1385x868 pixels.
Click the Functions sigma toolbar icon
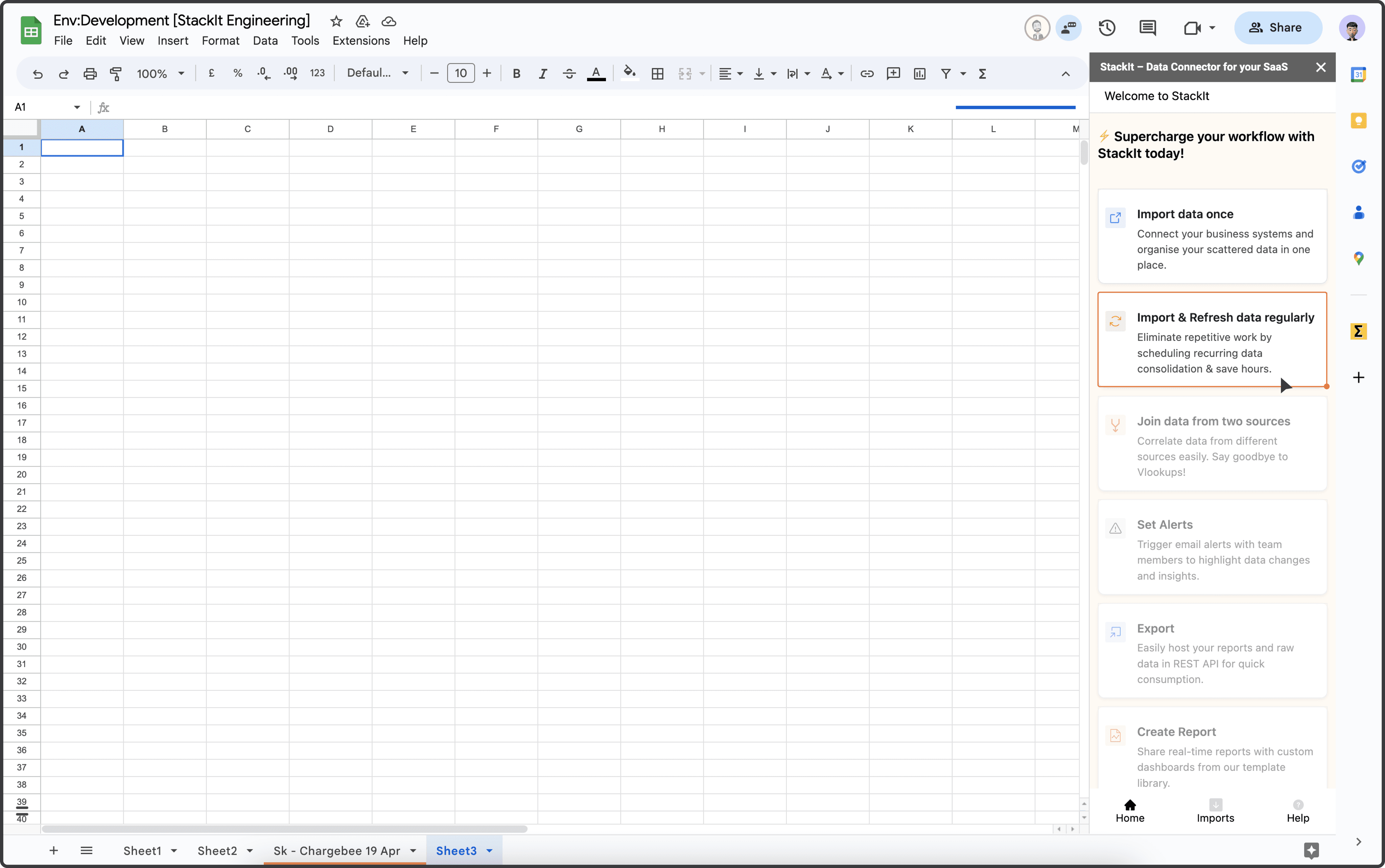click(x=982, y=73)
